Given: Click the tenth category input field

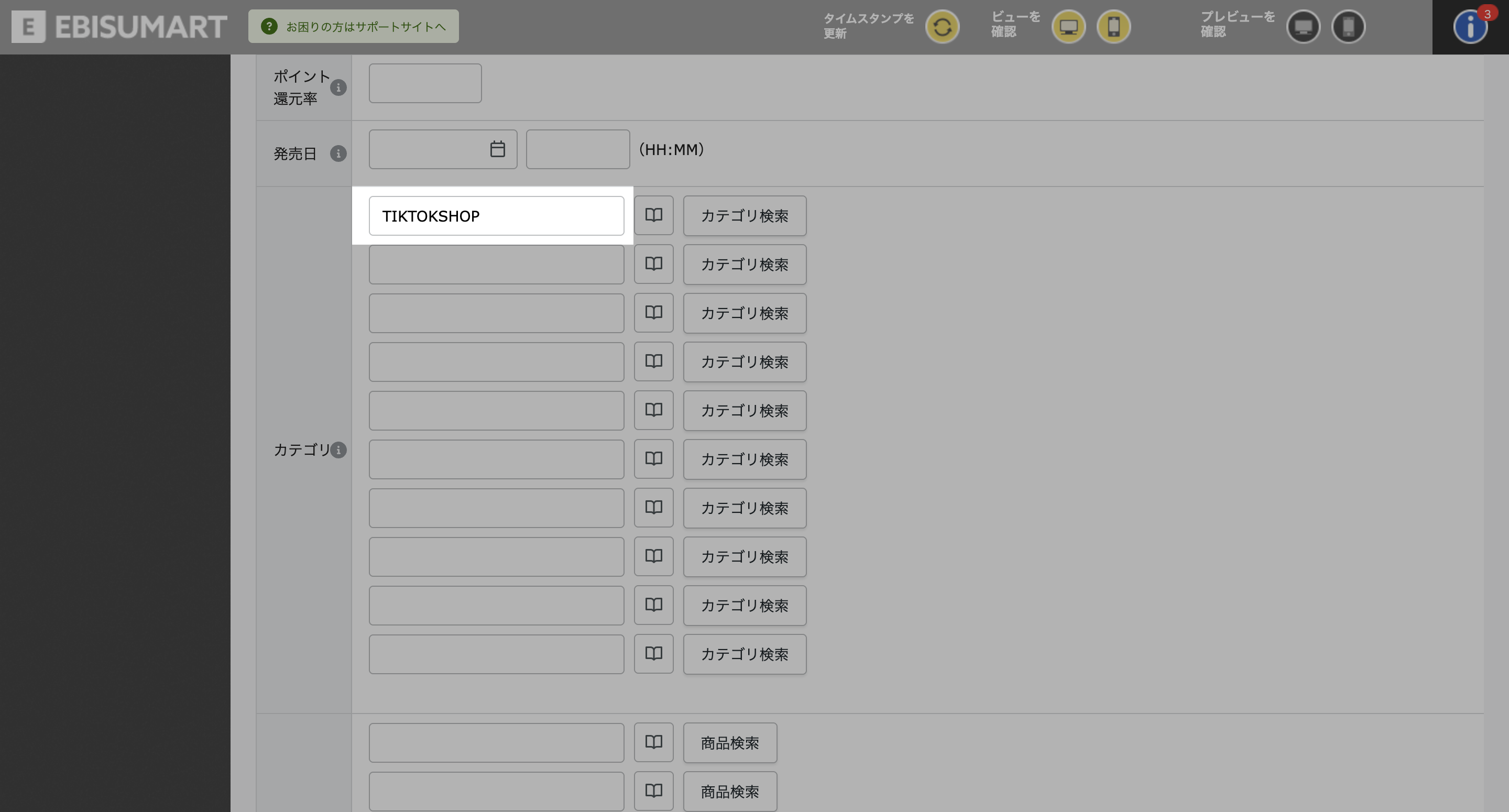Looking at the screenshot, I should (x=496, y=653).
